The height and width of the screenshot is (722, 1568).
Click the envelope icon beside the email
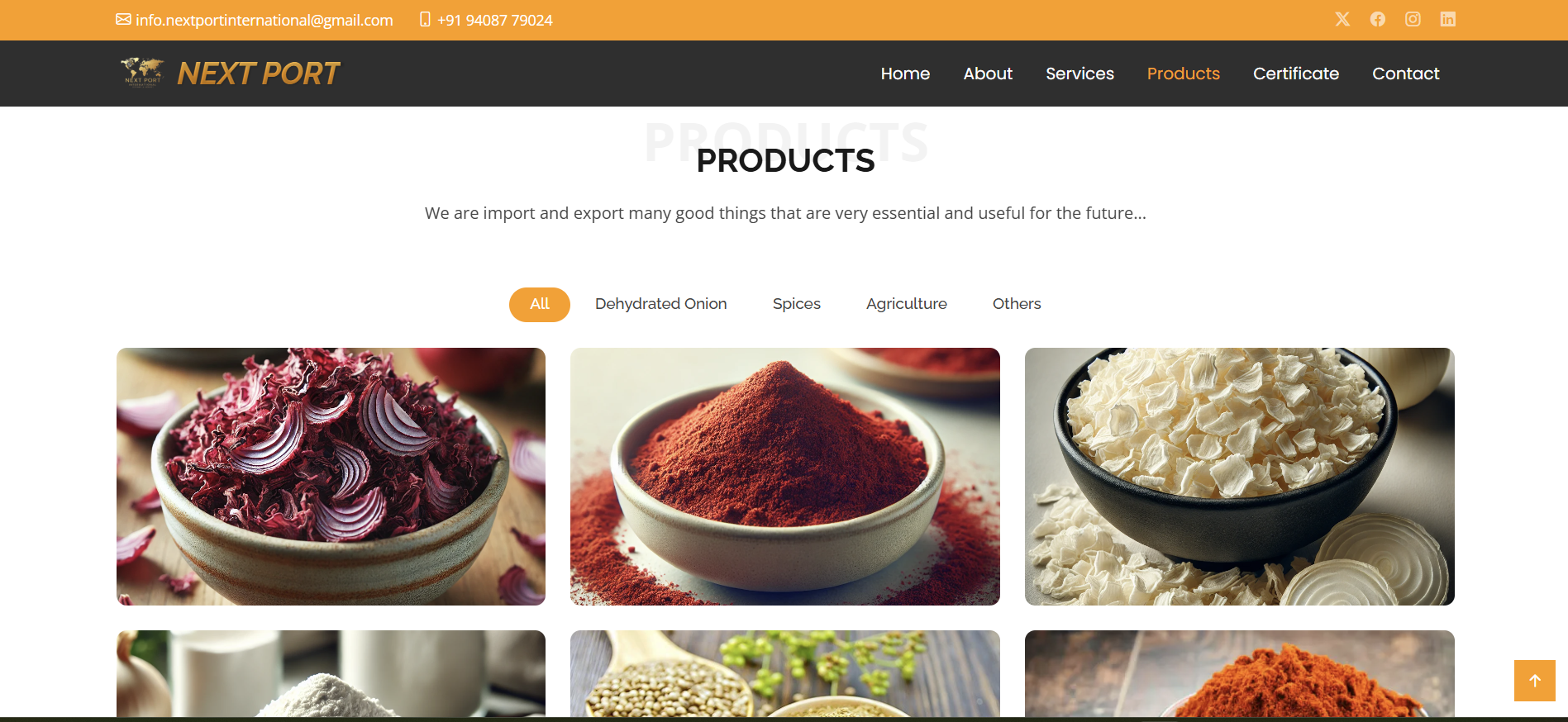(123, 19)
